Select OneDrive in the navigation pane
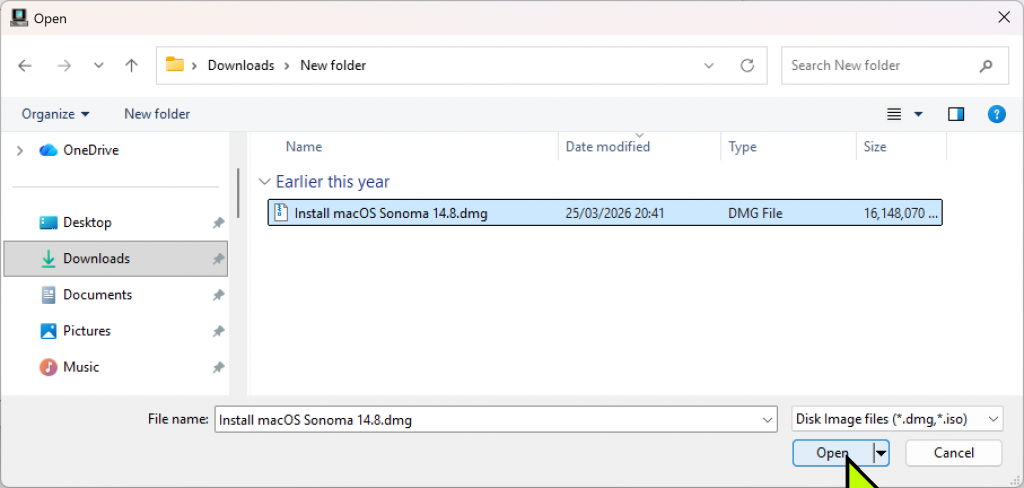The height and width of the screenshot is (488, 1024). tap(91, 150)
